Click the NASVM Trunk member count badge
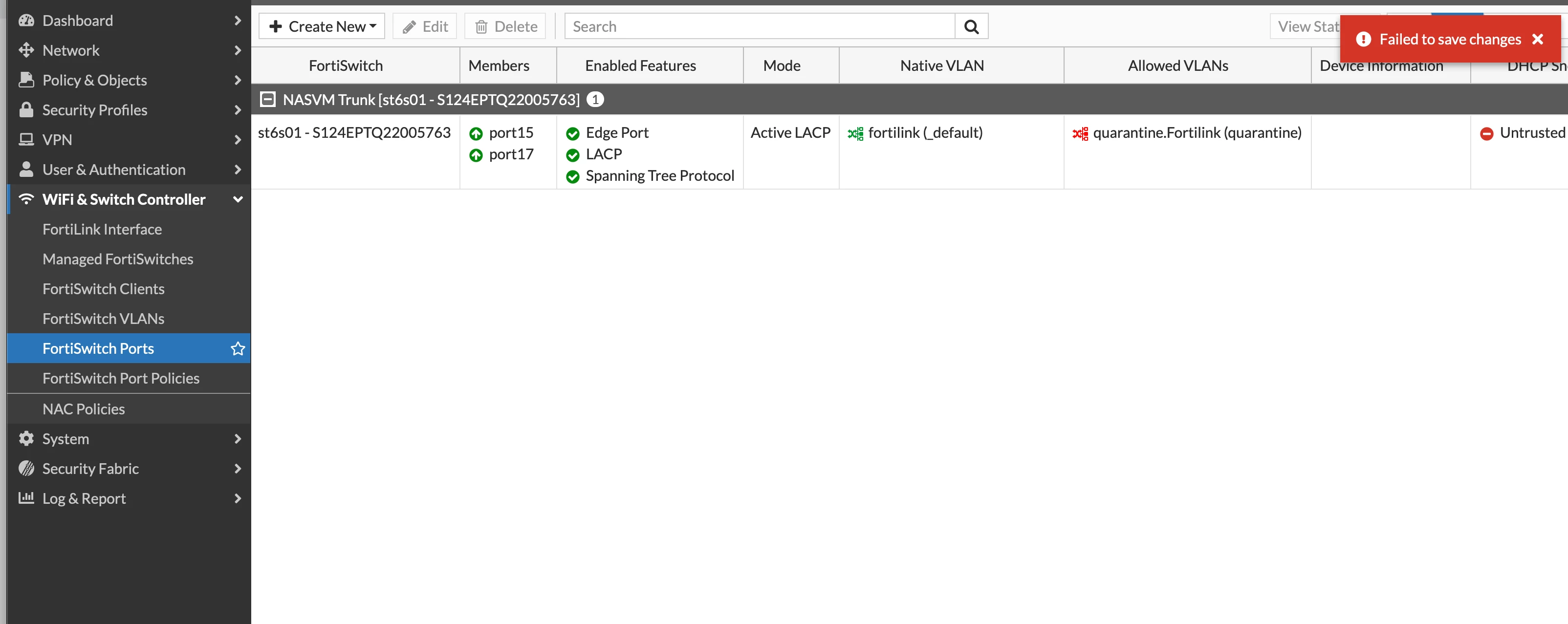 595,99
